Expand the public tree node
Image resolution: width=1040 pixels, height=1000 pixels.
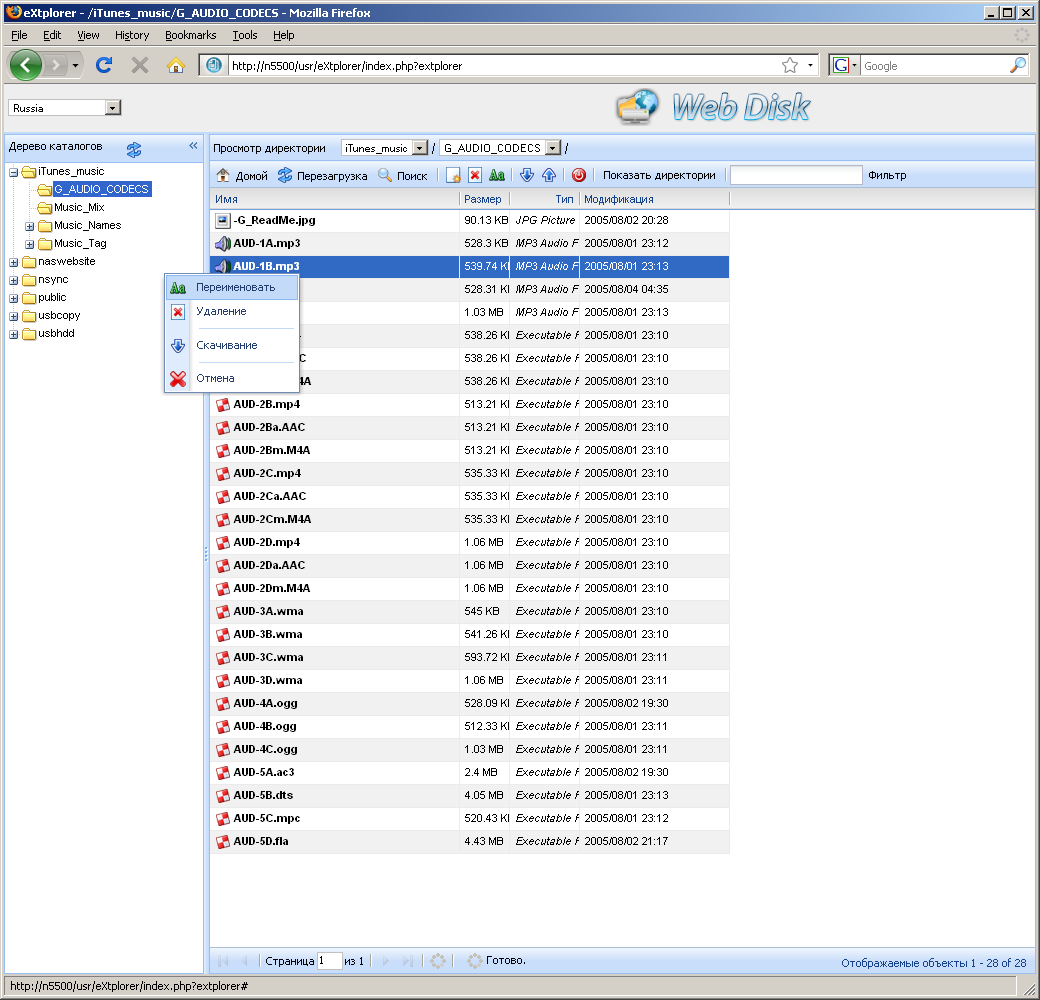pyautogui.click(x=13, y=298)
